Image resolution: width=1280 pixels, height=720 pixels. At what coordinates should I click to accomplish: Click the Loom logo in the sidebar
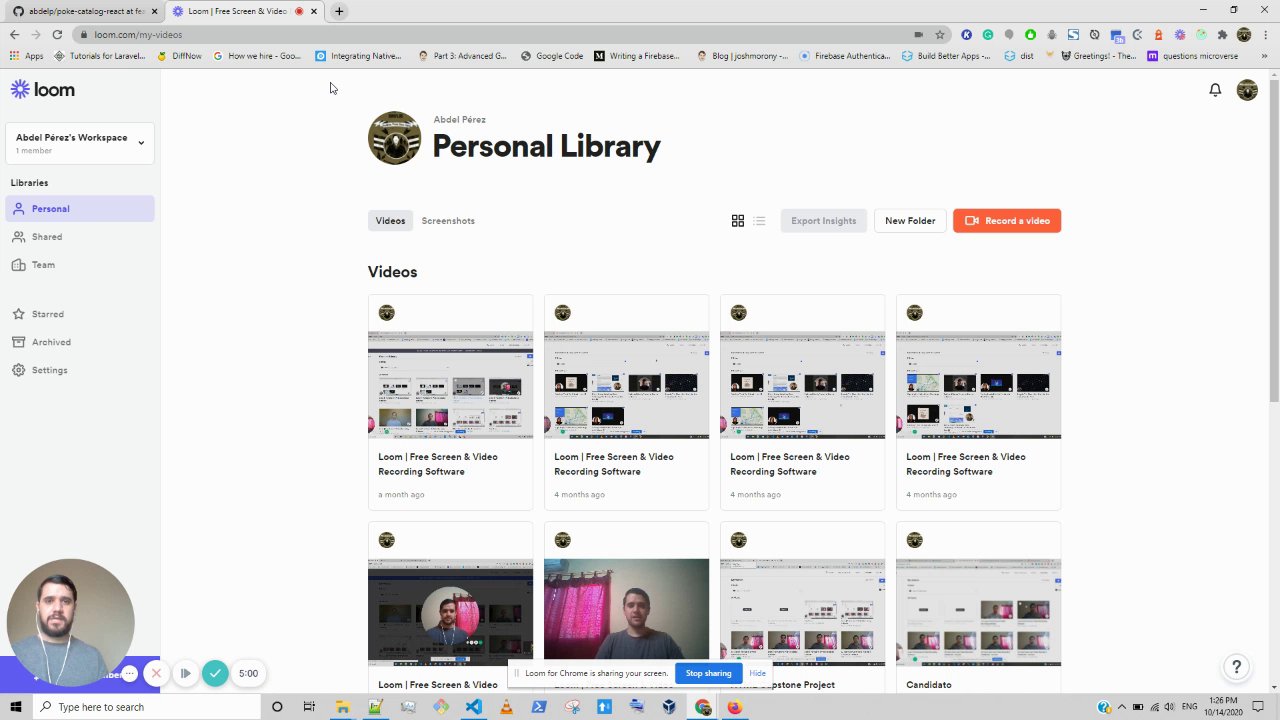[x=42, y=90]
